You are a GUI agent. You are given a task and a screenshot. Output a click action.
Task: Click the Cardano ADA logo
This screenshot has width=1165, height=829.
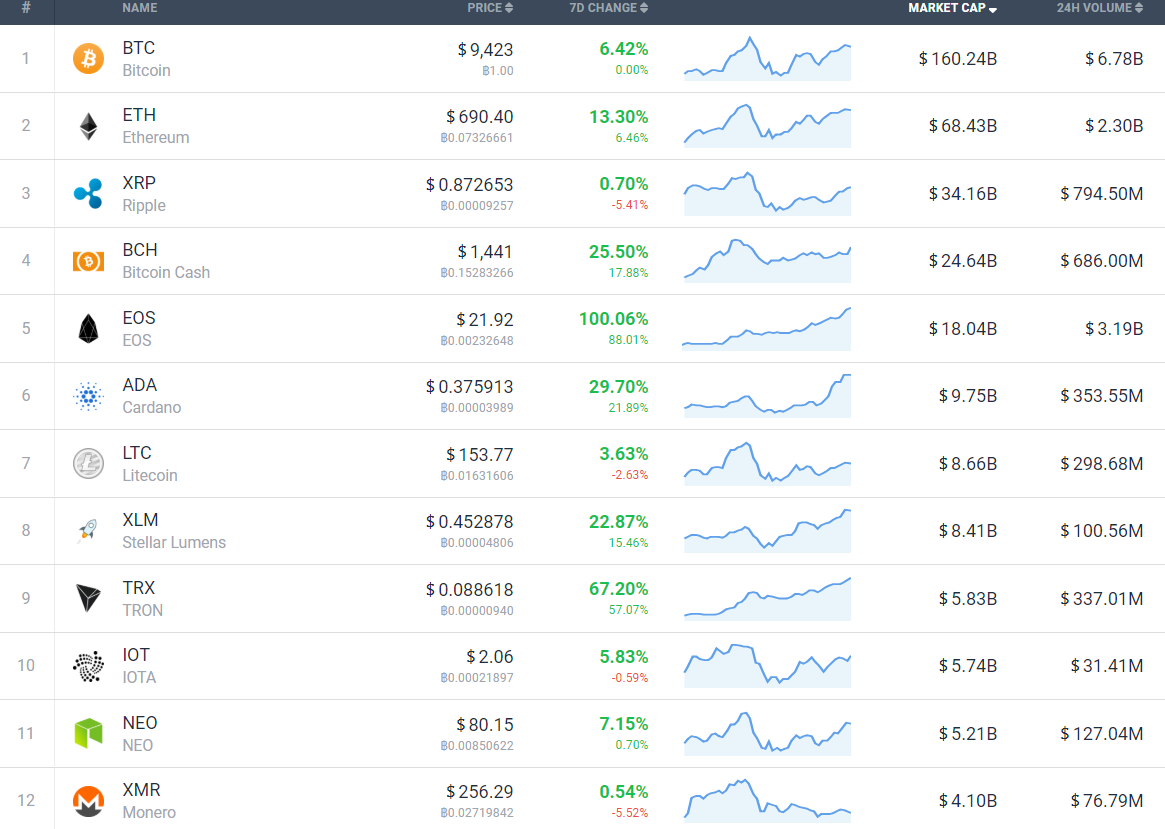88,396
